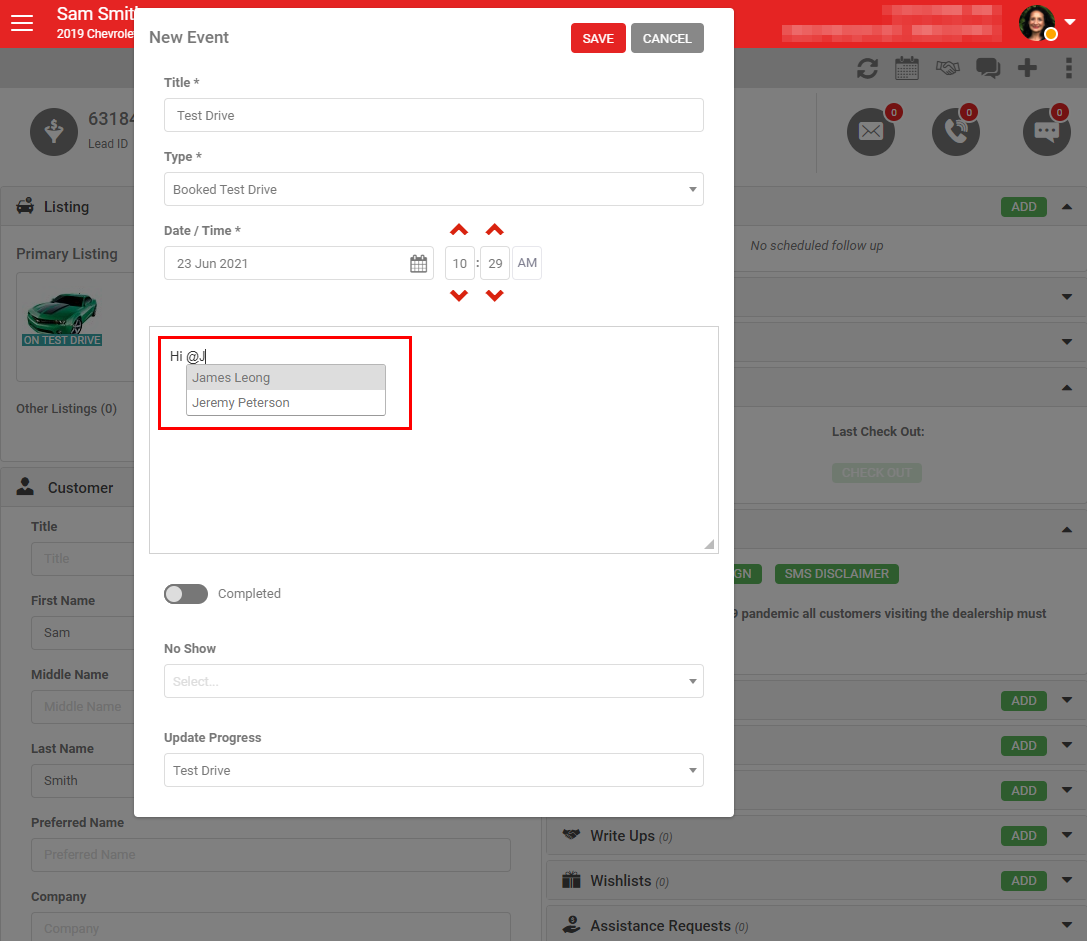Viewport: 1087px width, 941px height.
Task: Click the hour field showing 10
Action: pyautogui.click(x=460, y=264)
